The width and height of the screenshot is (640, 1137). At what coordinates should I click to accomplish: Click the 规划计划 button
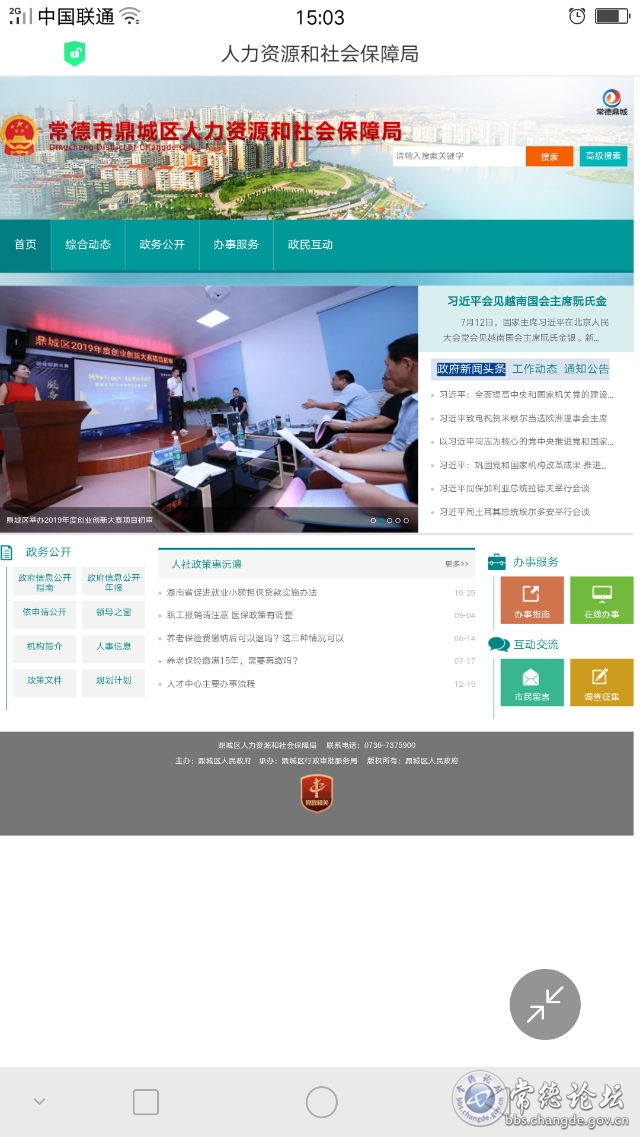pyautogui.click(x=113, y=683)
